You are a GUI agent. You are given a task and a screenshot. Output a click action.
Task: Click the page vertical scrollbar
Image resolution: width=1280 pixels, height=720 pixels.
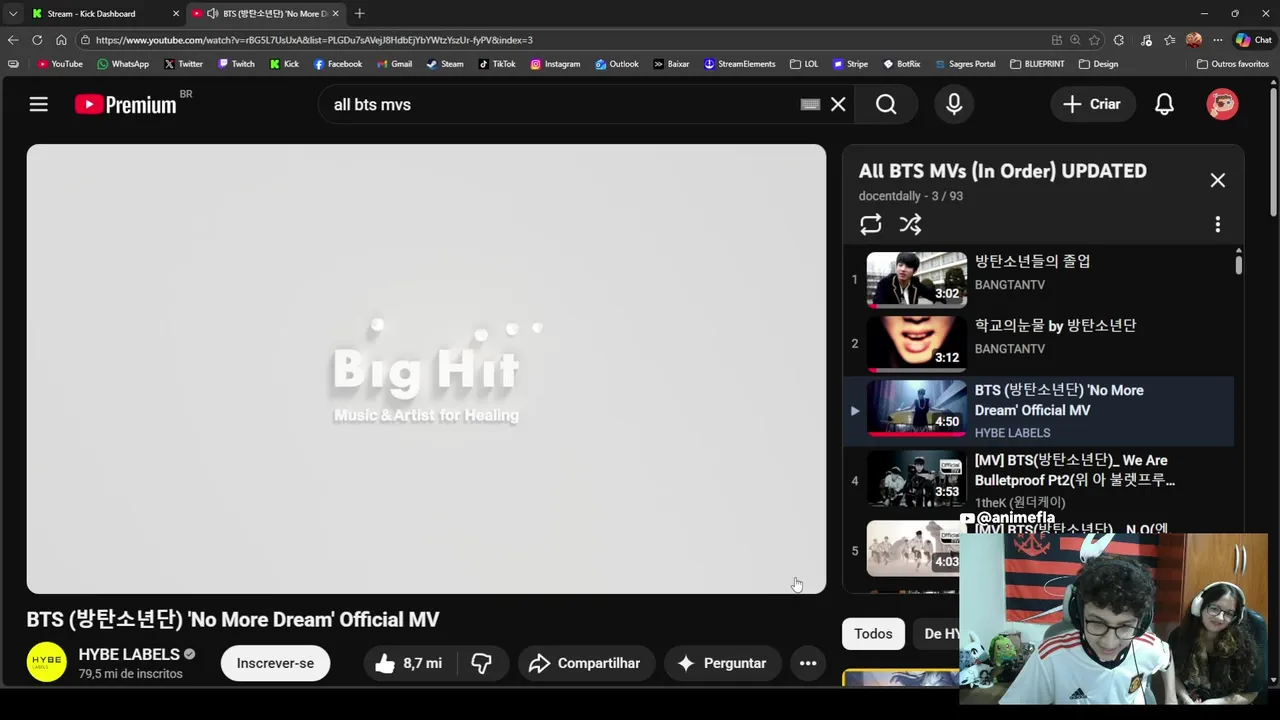[x=1273, y=150]
